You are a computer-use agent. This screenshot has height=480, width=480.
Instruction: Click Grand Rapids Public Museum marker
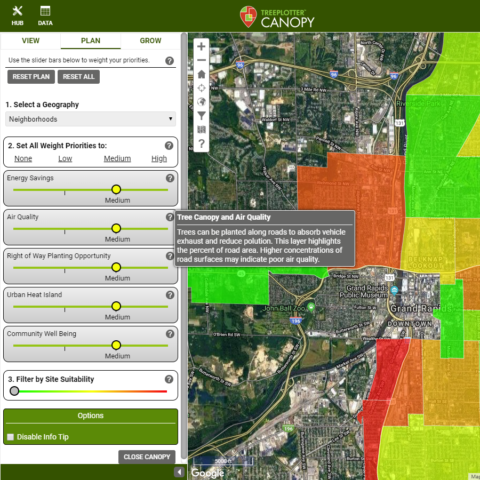coord(394,290)
